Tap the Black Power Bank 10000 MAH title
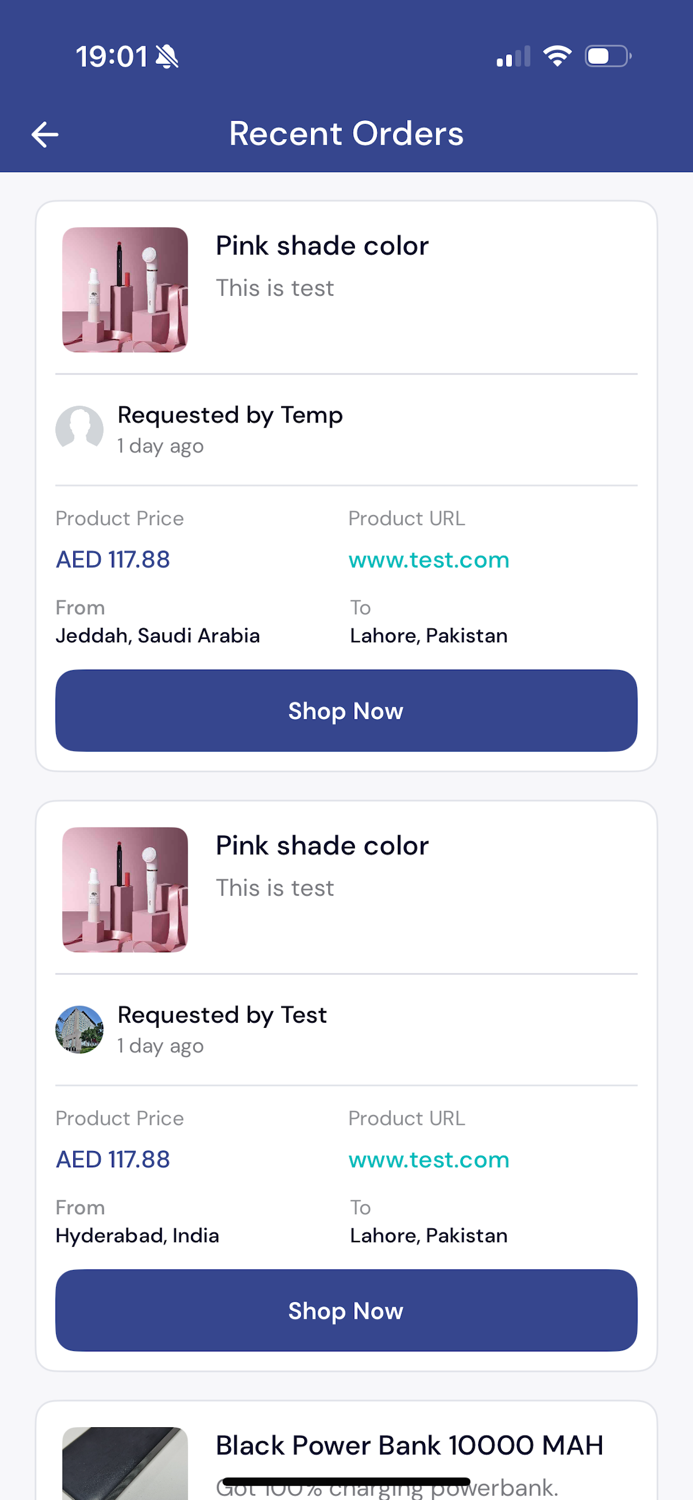This screenshot has width=693, height=1500. pos(410,1445)
